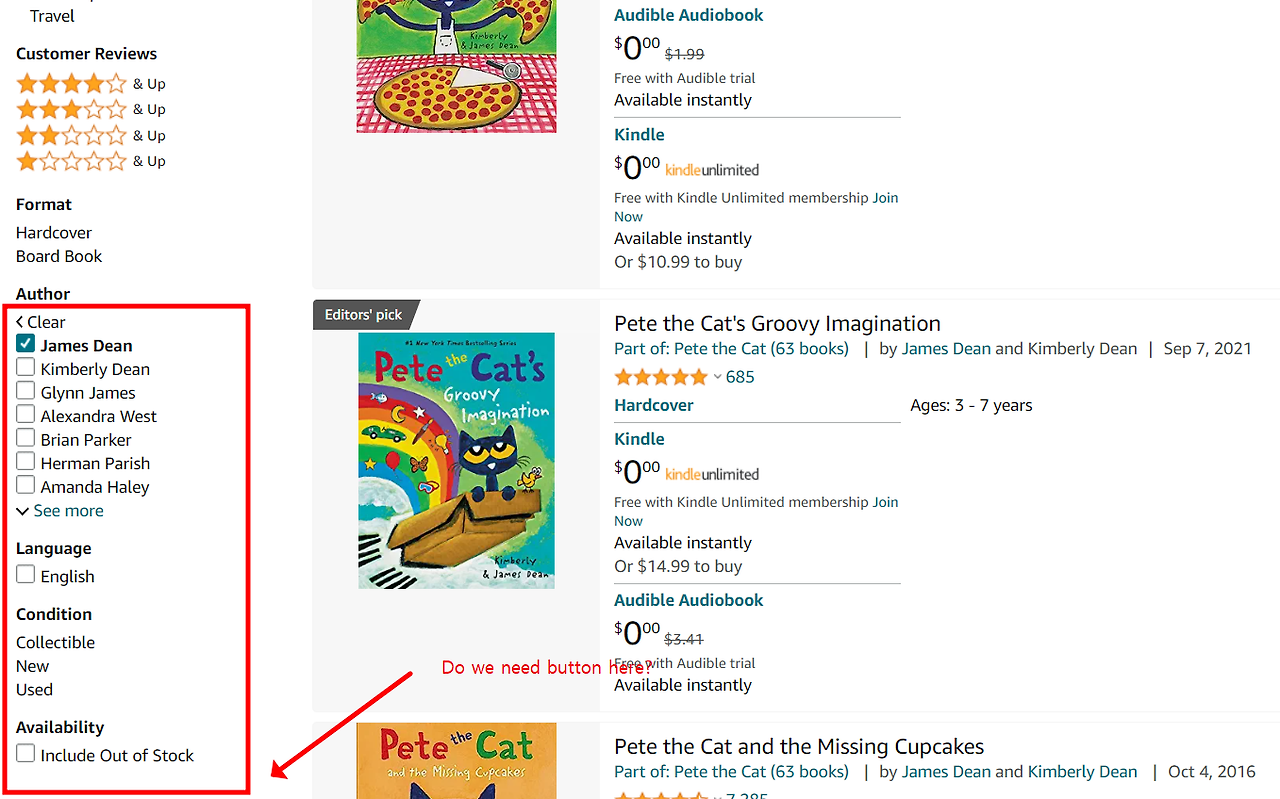Image resolution: width=1280 pixels, height=799 pixels.
Task: Filter by Hardcover format
Action: coord(54,233)
